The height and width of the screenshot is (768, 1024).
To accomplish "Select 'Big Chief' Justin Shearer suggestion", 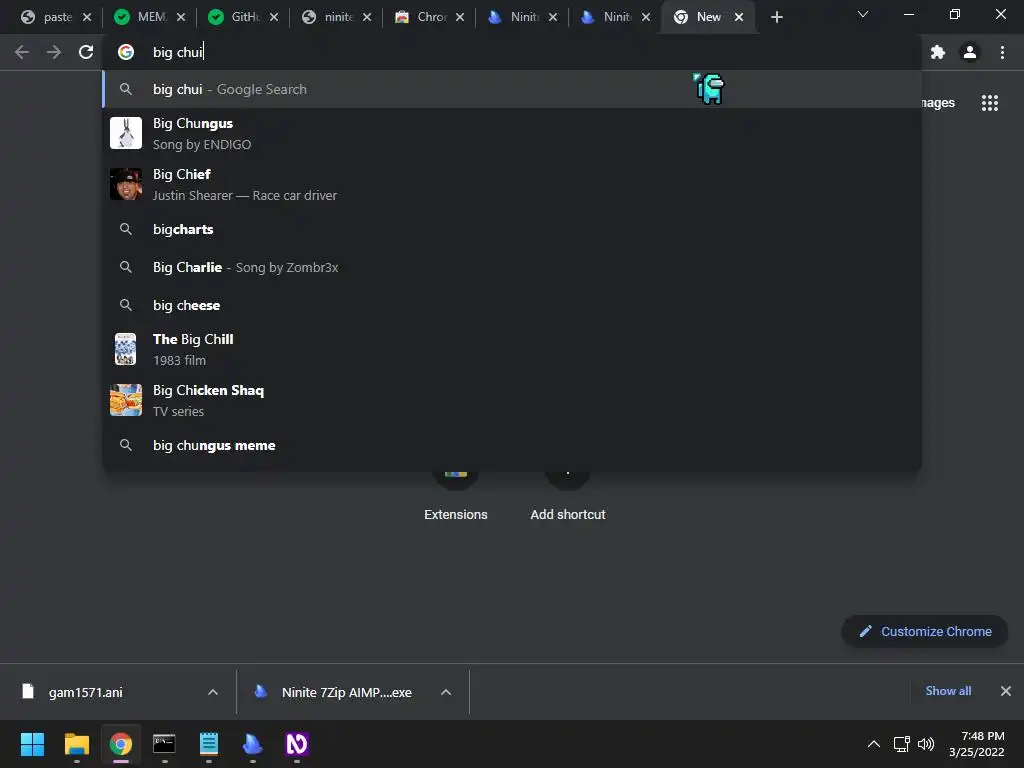I will pos(512,184).
